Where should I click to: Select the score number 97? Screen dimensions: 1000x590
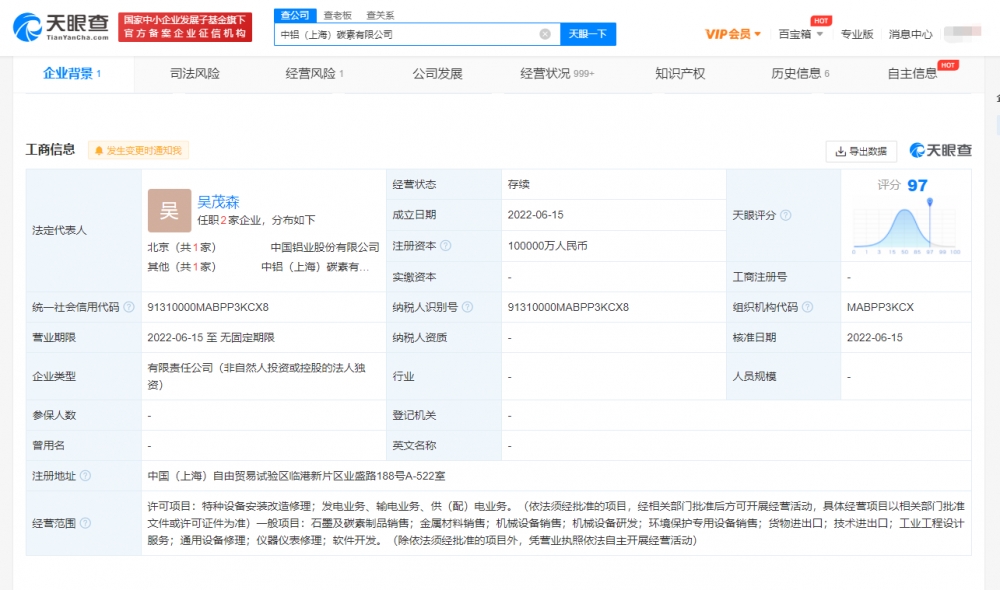click(917, 186)
